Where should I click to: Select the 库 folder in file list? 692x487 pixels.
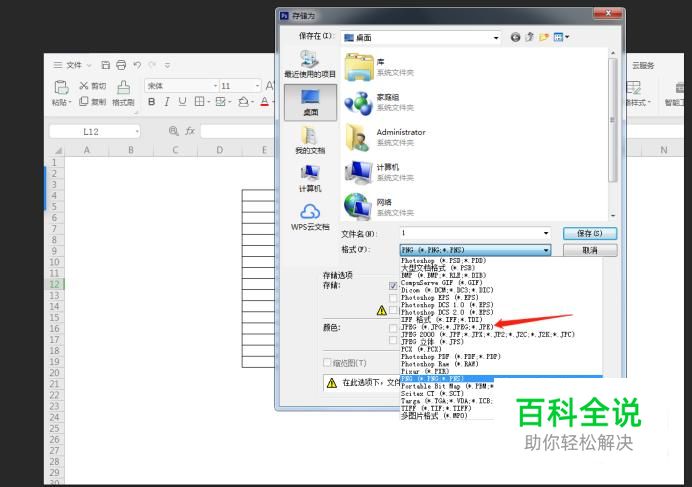click(x=380, y=67)
